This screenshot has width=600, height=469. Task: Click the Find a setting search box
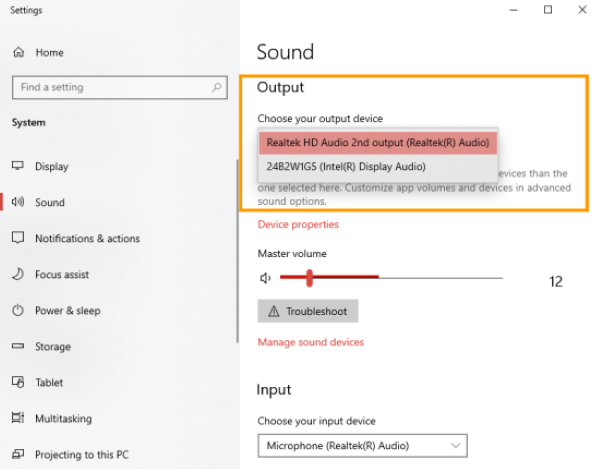(110, 88)
